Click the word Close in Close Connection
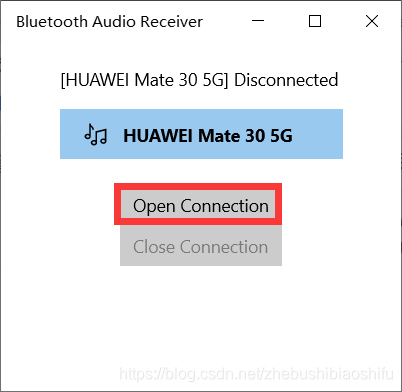 154,247
